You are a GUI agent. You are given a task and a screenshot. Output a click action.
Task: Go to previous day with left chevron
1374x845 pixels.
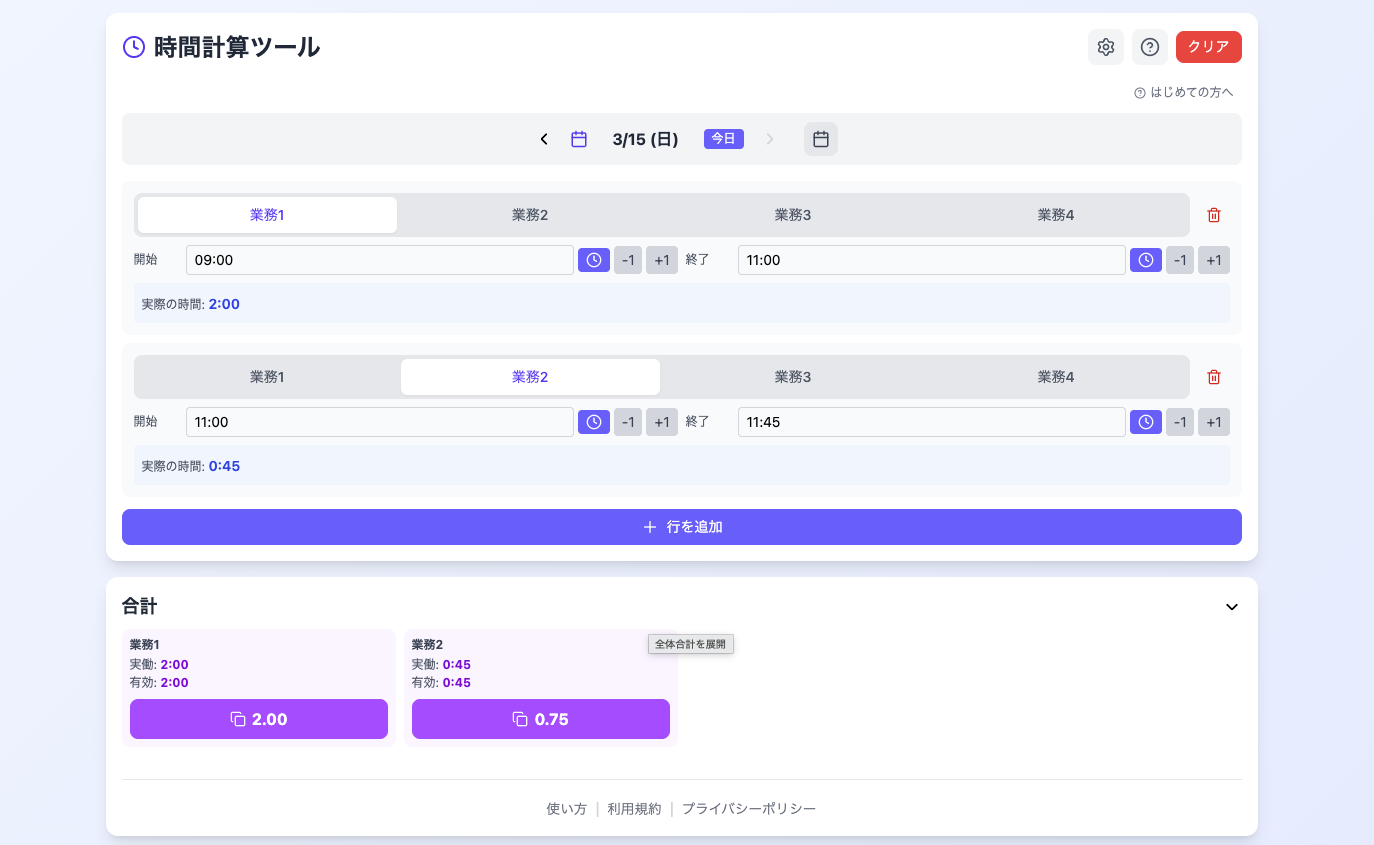pos(543,139)
